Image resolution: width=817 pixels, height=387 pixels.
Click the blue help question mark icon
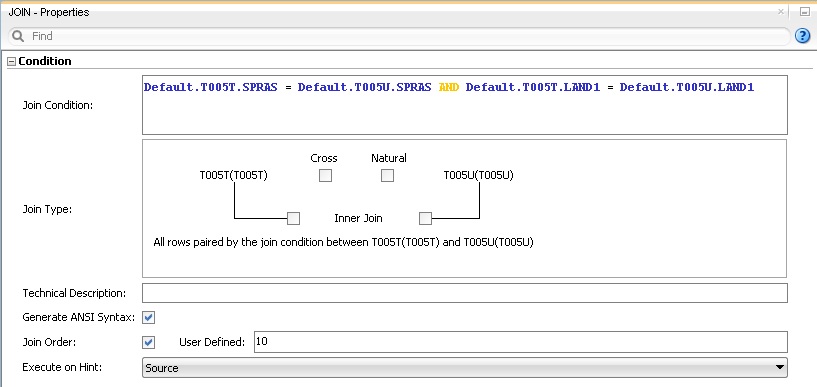[x=802, y=36]
